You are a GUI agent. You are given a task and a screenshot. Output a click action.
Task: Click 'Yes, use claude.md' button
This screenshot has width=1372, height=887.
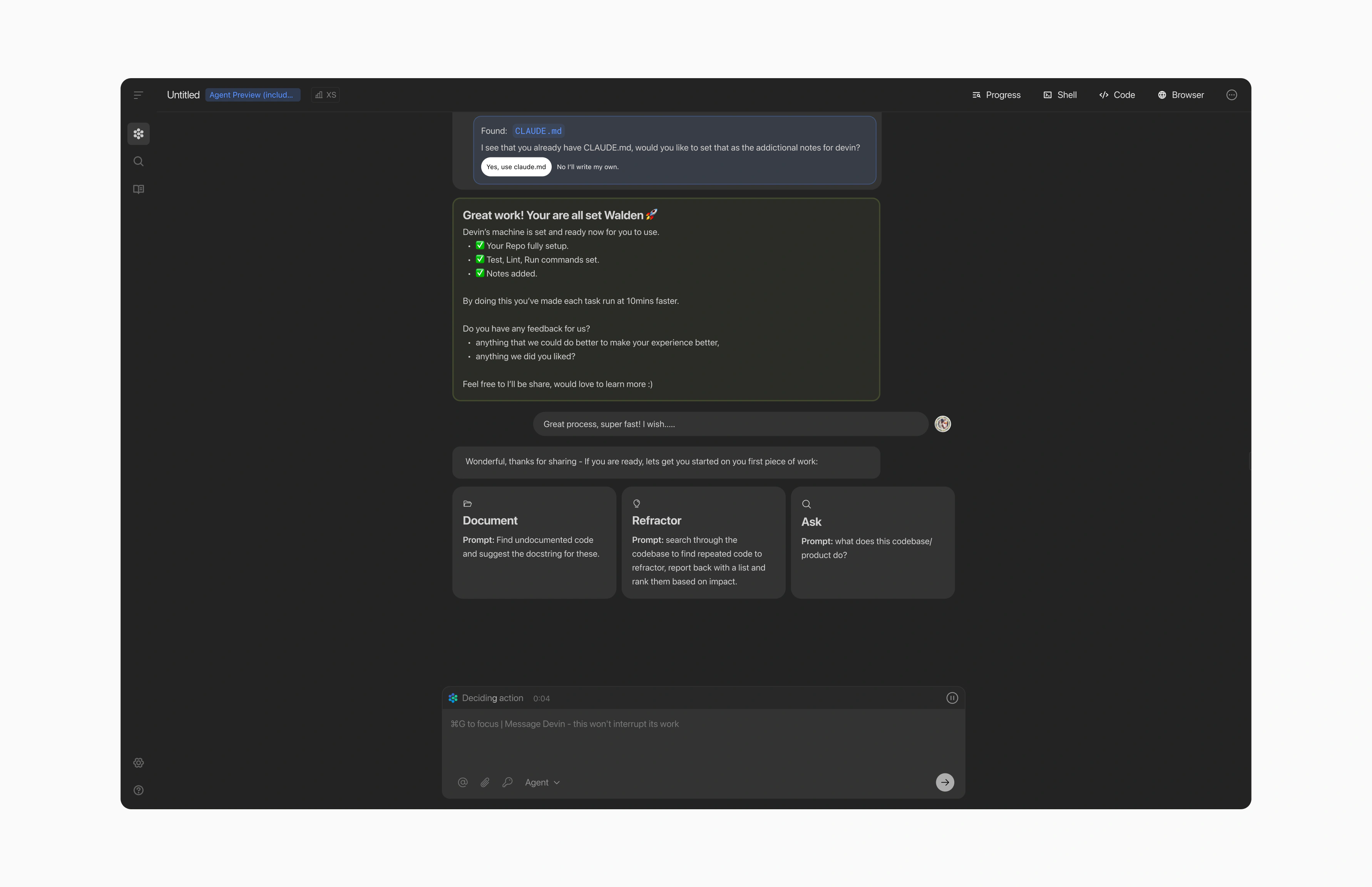pyautogui.click(x=516, y=166)
